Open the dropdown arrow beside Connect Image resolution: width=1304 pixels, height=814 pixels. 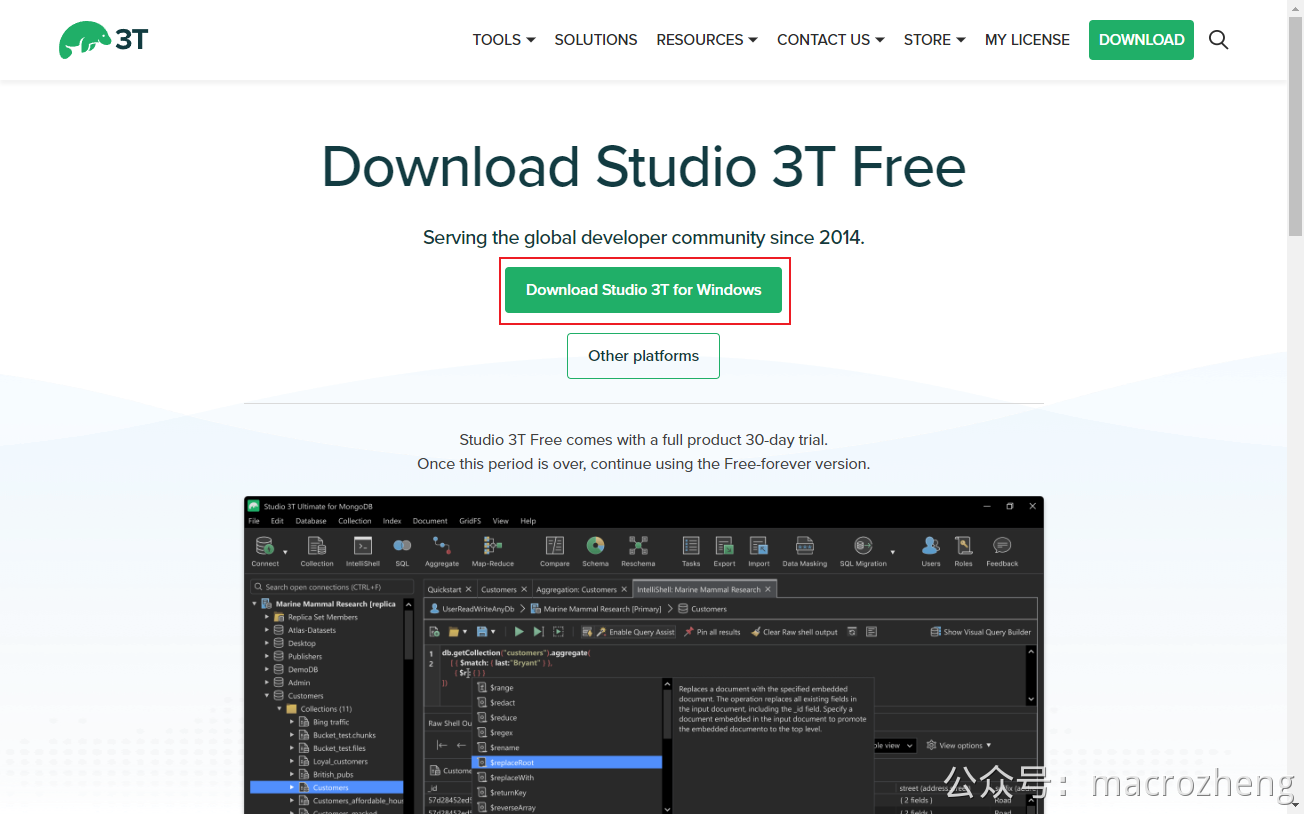(x=285, y=552)
